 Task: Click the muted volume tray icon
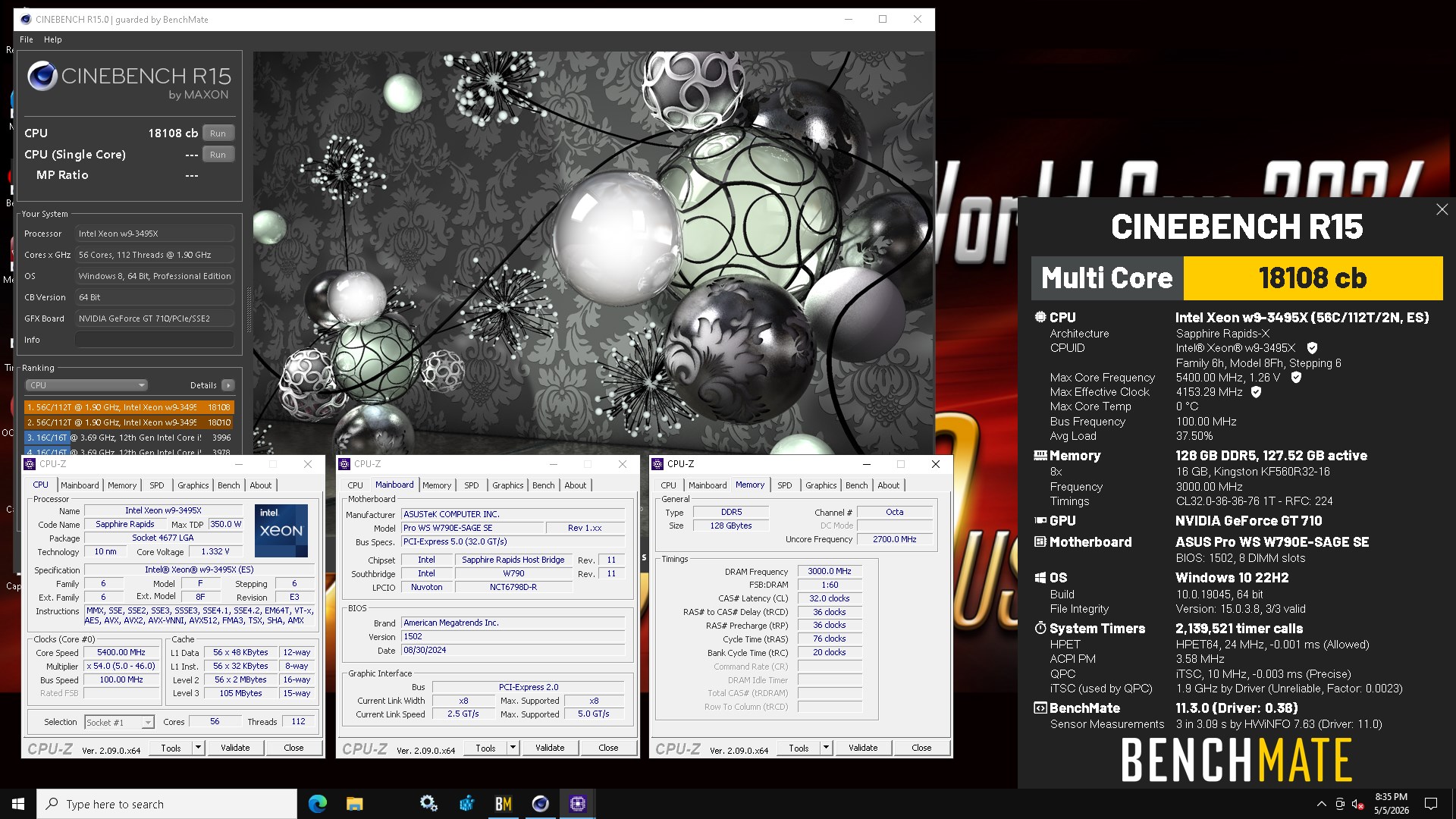click(1358, 804)
